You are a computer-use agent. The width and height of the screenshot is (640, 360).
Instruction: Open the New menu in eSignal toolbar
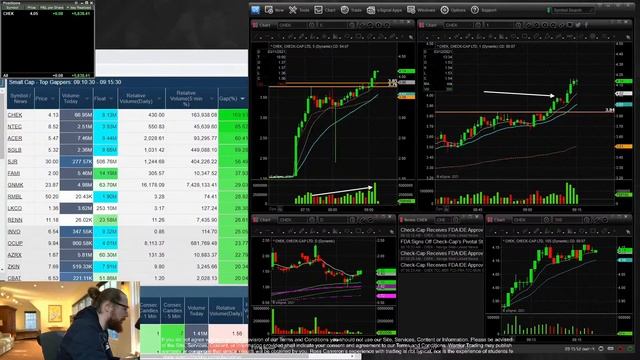[x=274, y=10]
